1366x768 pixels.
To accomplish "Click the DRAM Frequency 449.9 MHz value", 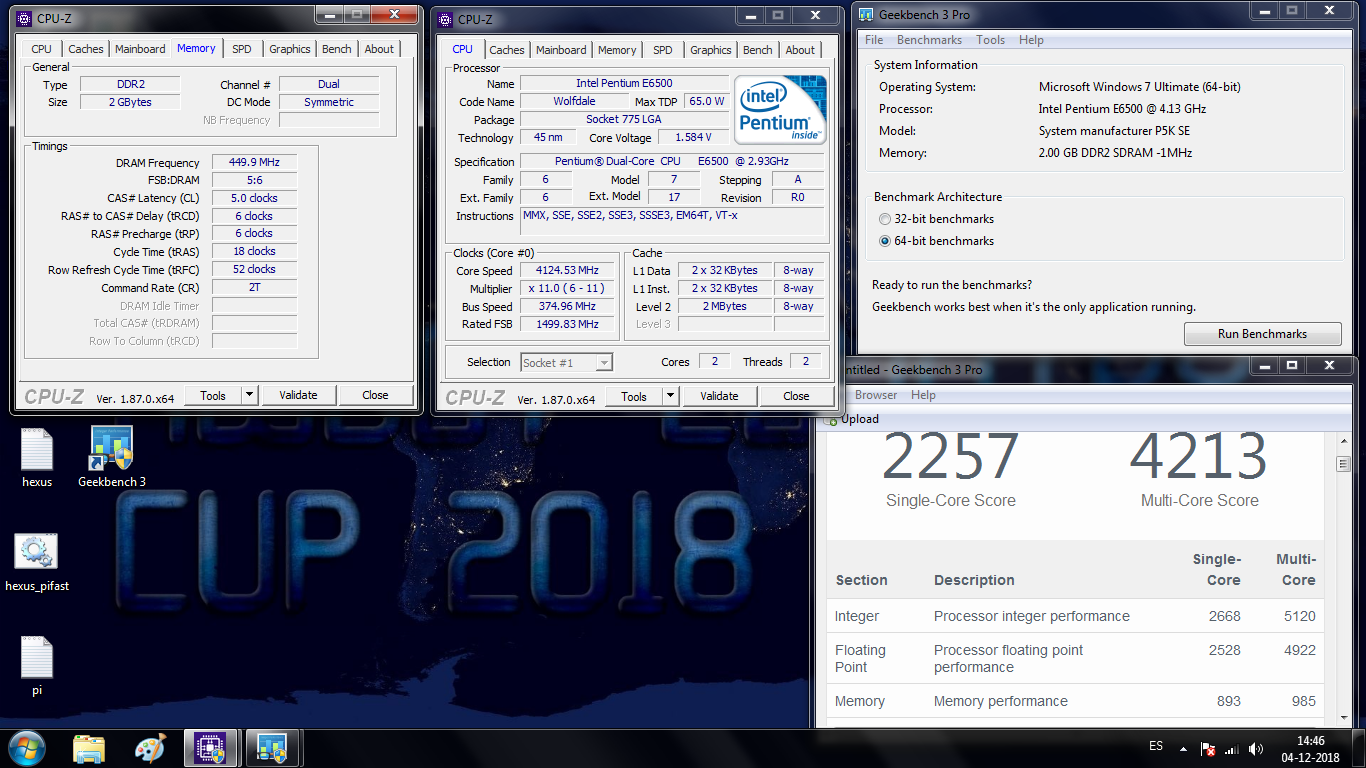I will (x=254, y=163).
